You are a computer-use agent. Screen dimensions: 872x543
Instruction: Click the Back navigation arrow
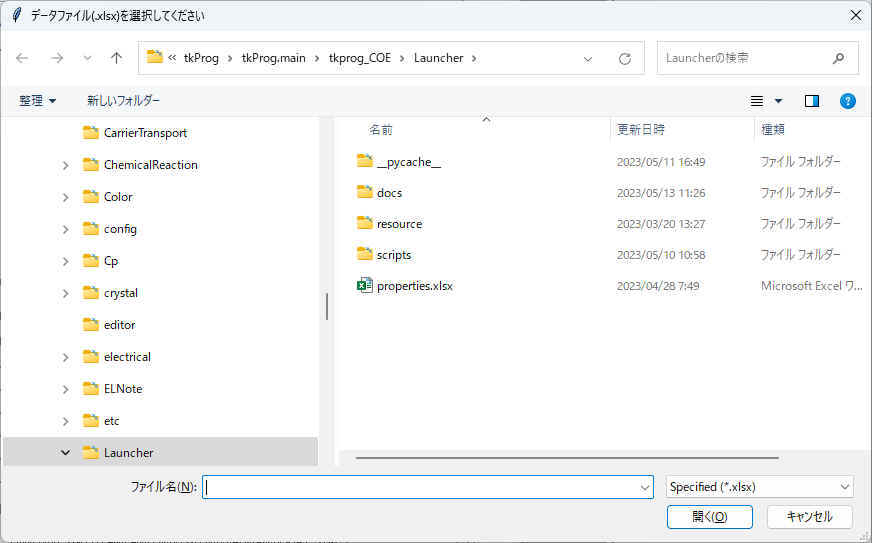22,58
